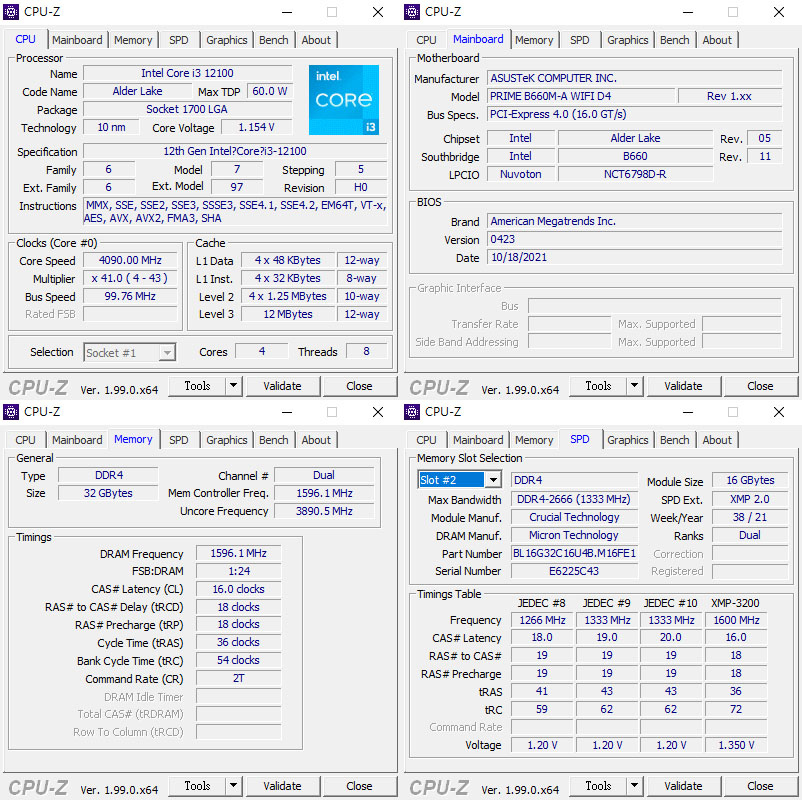Click Multiplier value x 41.0
802x800 pixels.
(130, 278)
